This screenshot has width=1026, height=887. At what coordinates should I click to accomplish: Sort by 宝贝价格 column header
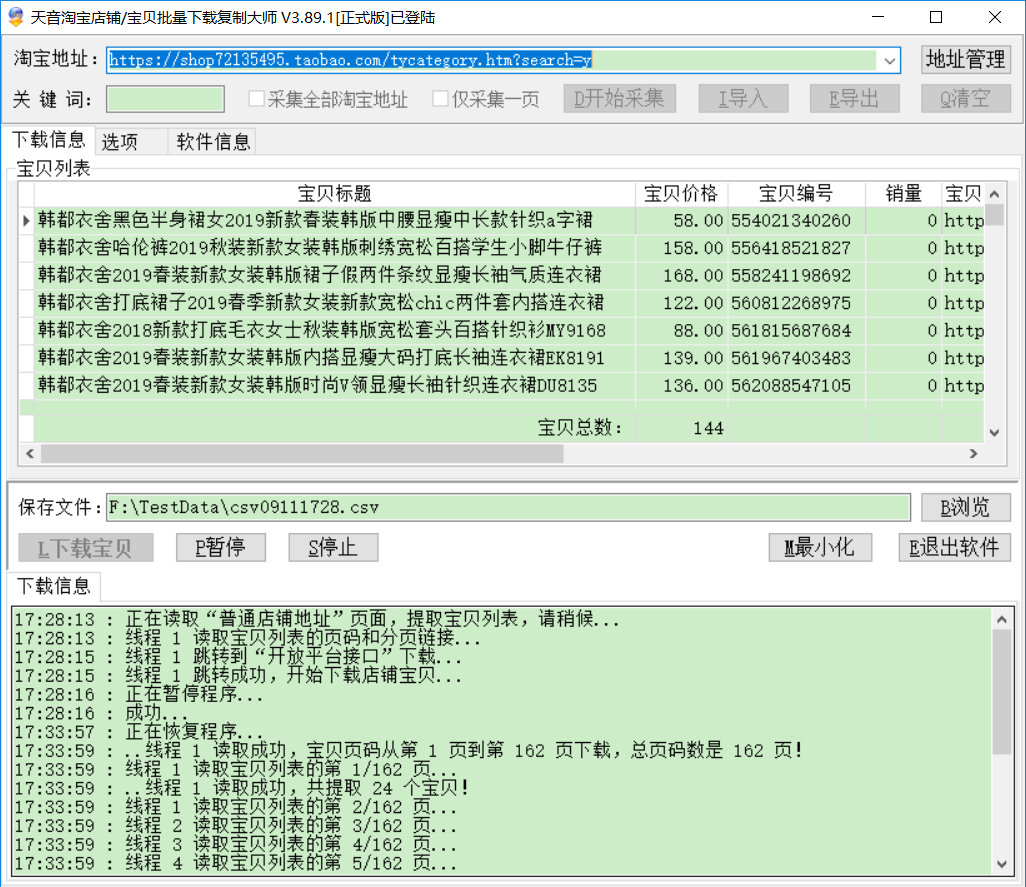coord(681,194)
